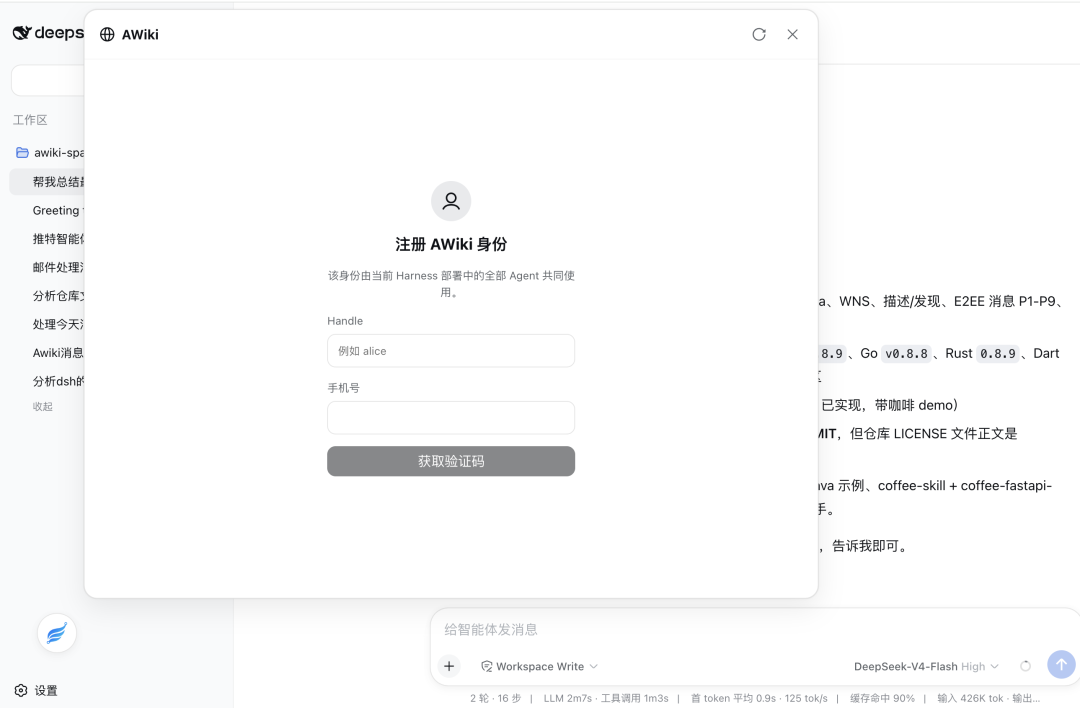The width and height of the screenshot is (1080, 708).
Task: Focus the Handle input field
Action: pos(451,351)
